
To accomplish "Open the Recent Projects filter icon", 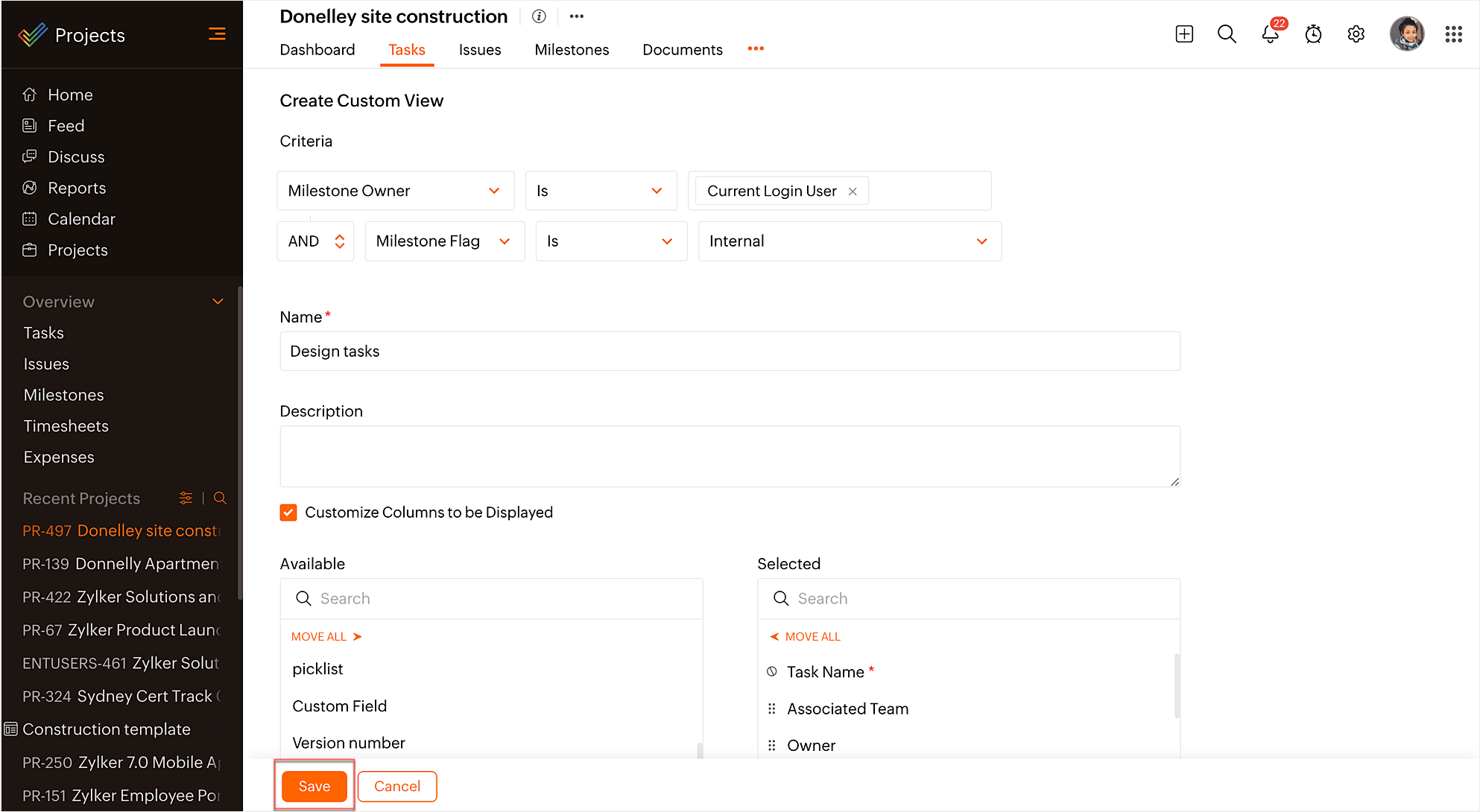I will [186, 498].
